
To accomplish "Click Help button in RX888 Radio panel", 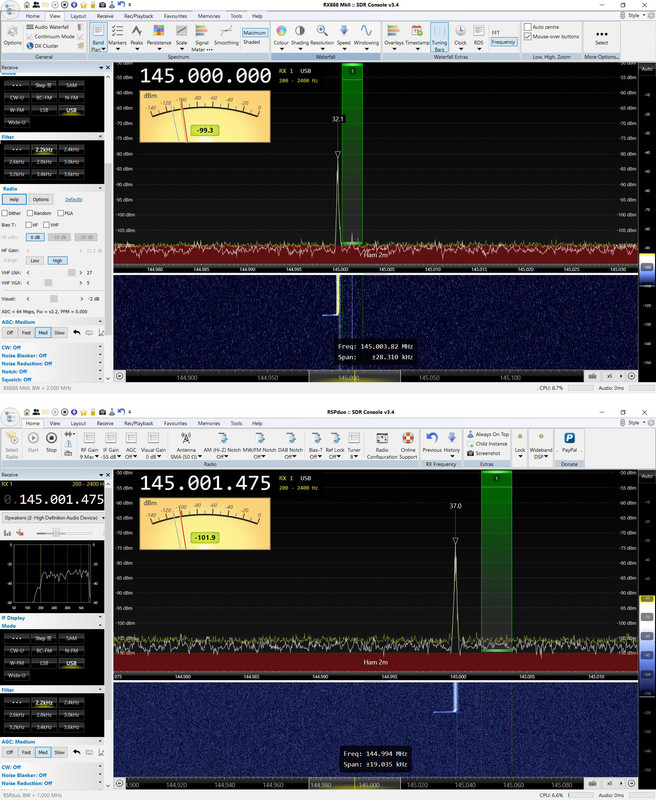I will (14, 199).
